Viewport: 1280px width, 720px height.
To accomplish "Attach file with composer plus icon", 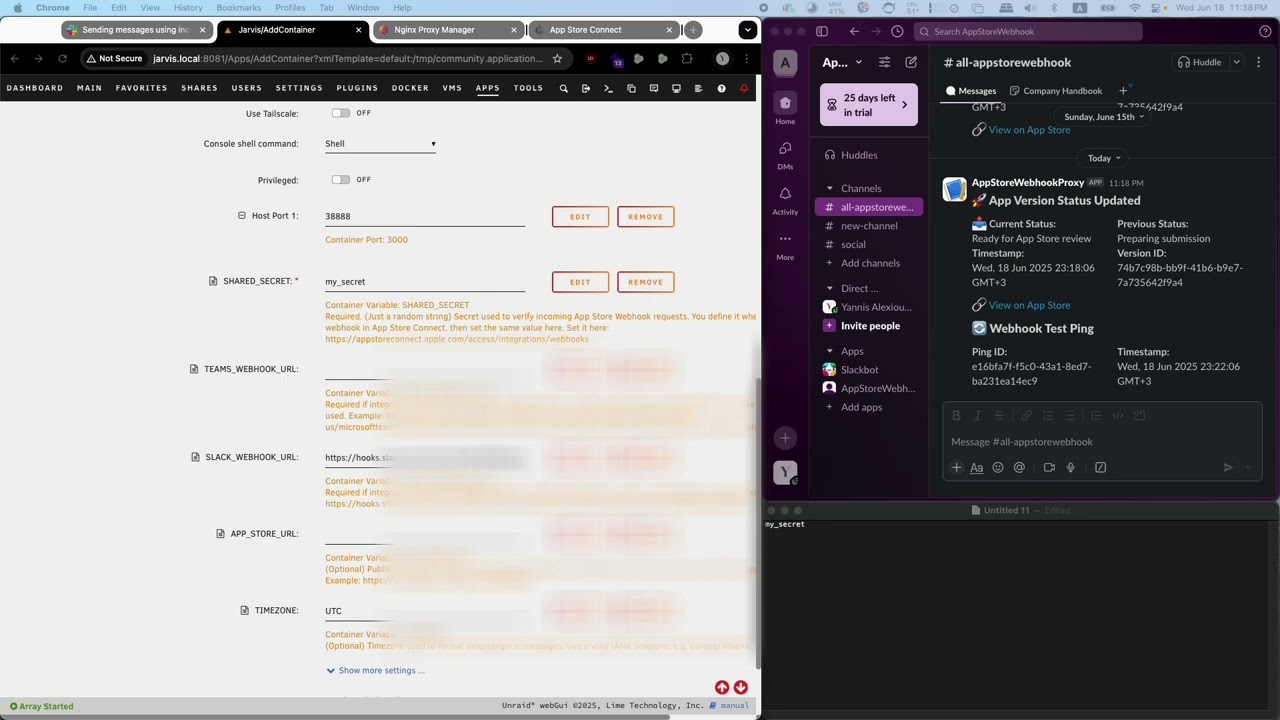I will click(x=956, y=467).
